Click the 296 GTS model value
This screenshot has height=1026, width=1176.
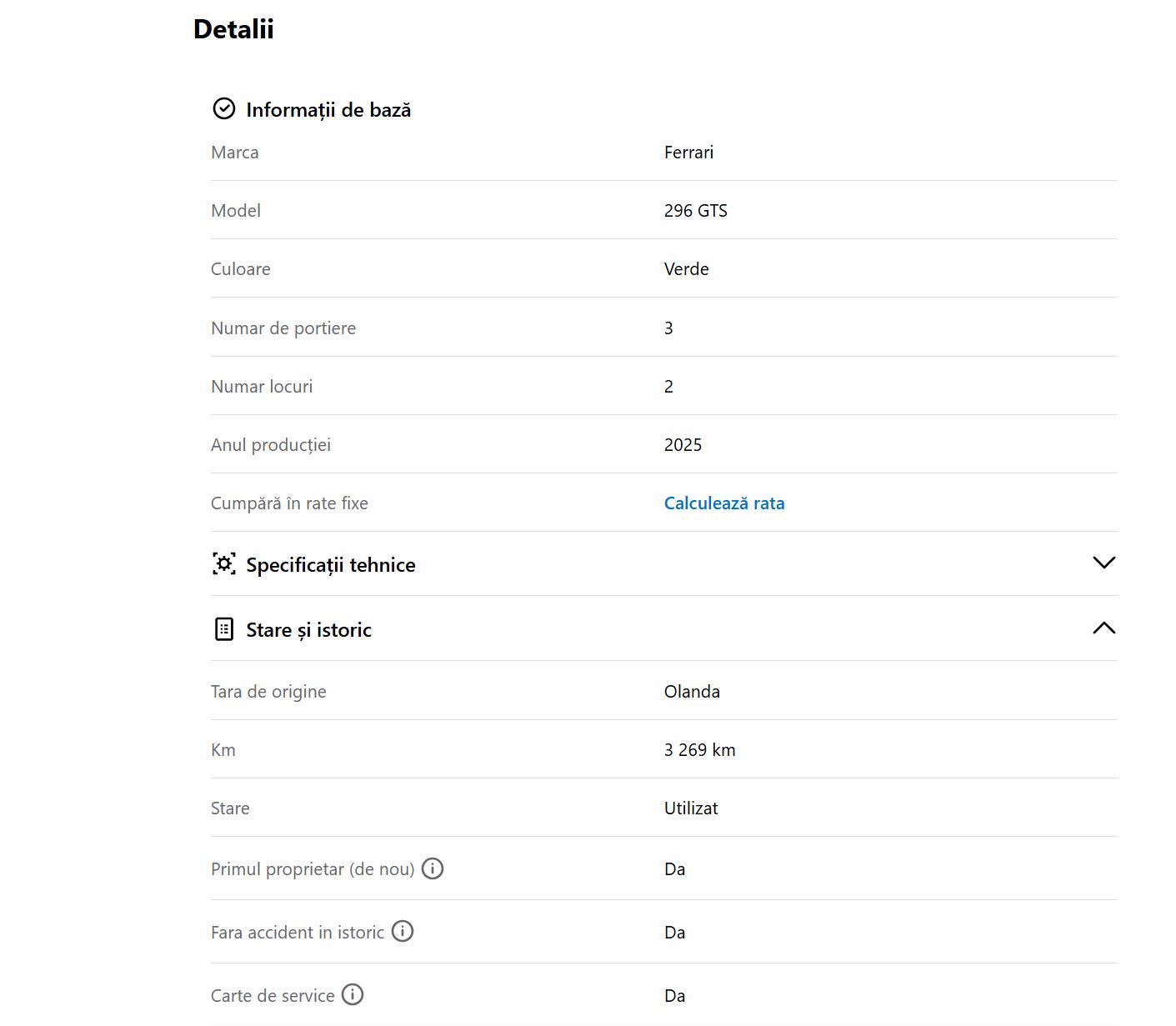pyautogui.click(x=695, y=211)
